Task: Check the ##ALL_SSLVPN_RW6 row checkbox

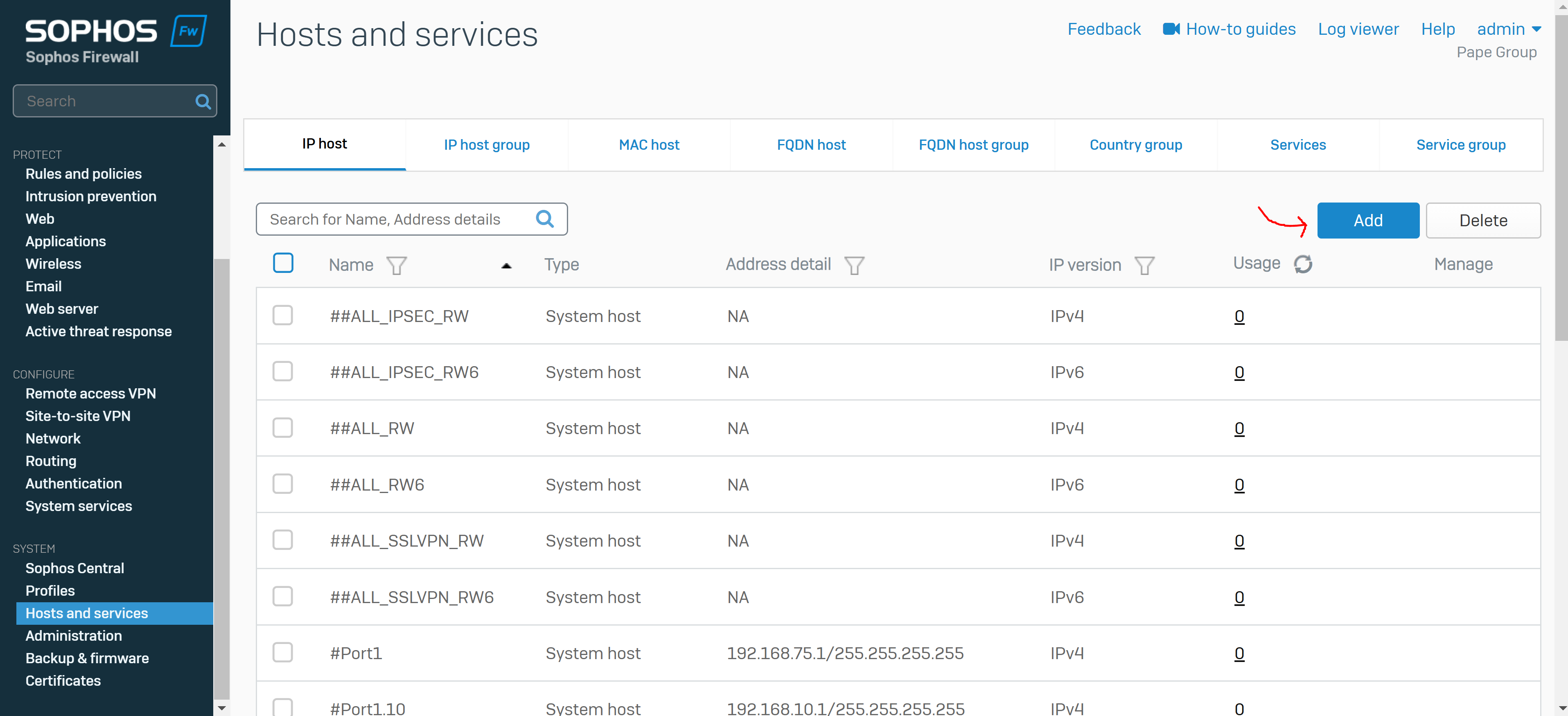Action: (x=282, y=597)
